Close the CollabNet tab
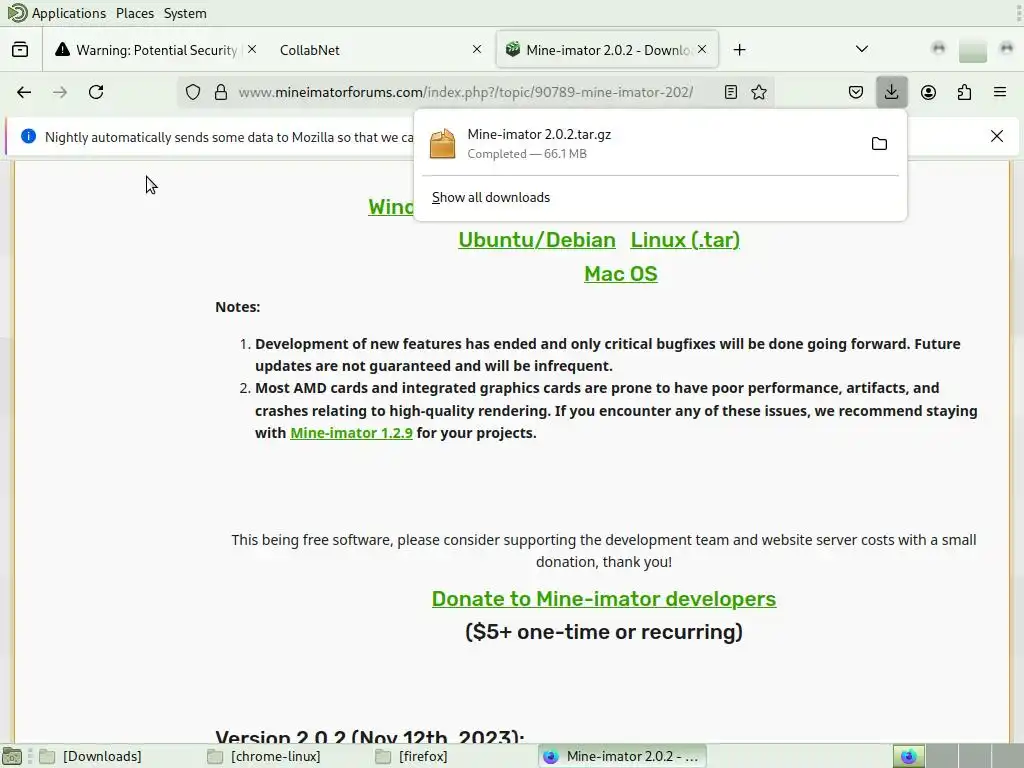Screen dimensions: 1024x768 coord(477,49)
